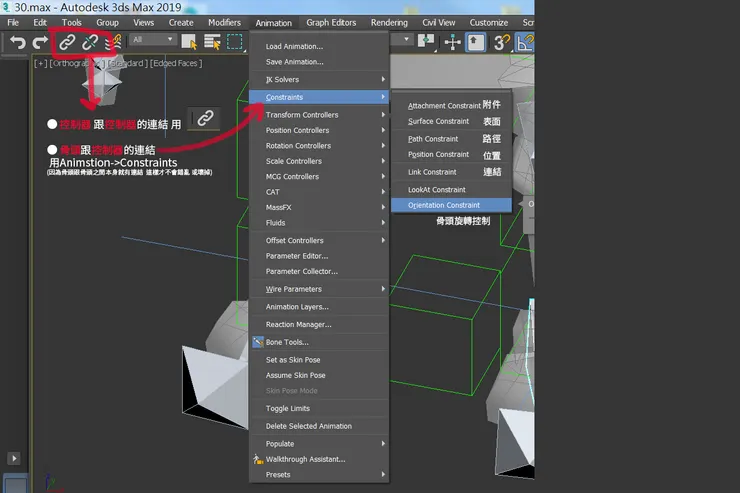Click the Undo arrow in the main toolbar
The height and width of the screenshot is (493, 740).
click(17, 42)
